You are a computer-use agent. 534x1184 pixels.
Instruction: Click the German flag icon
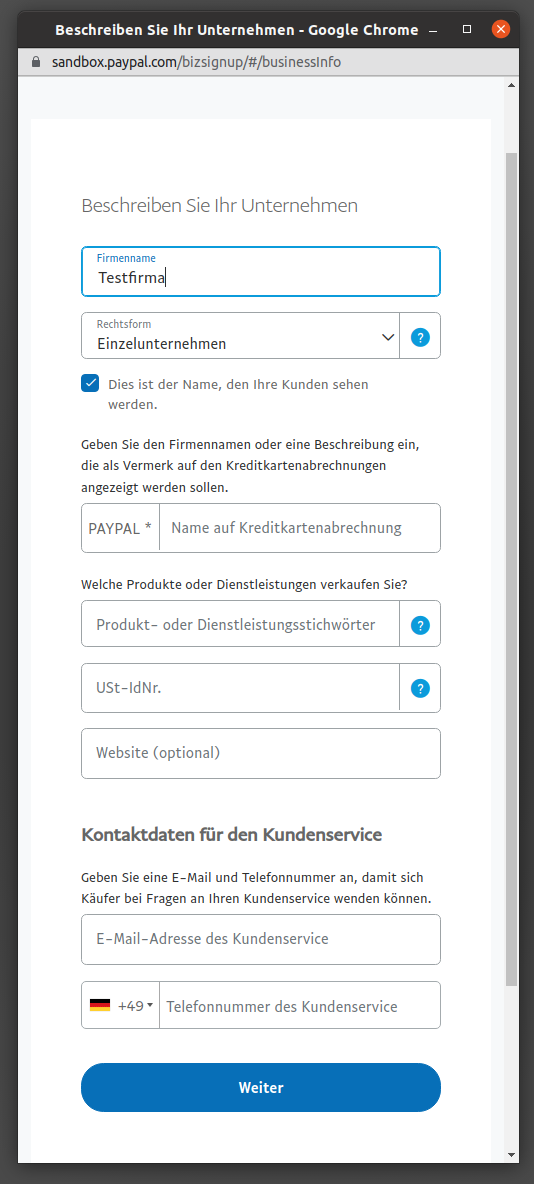(x=100, y=1006)
